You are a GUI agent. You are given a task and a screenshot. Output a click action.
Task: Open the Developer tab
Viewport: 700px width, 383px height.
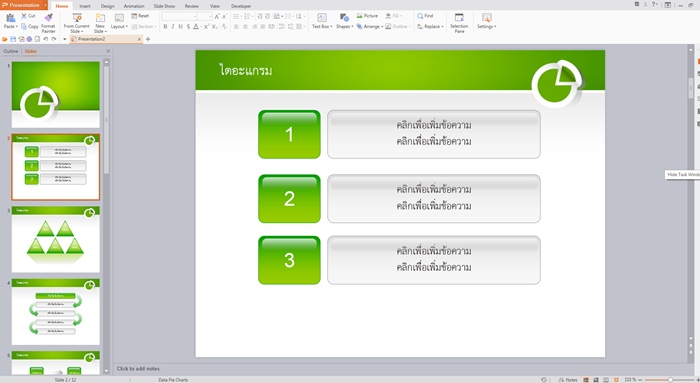pos(241,6)
